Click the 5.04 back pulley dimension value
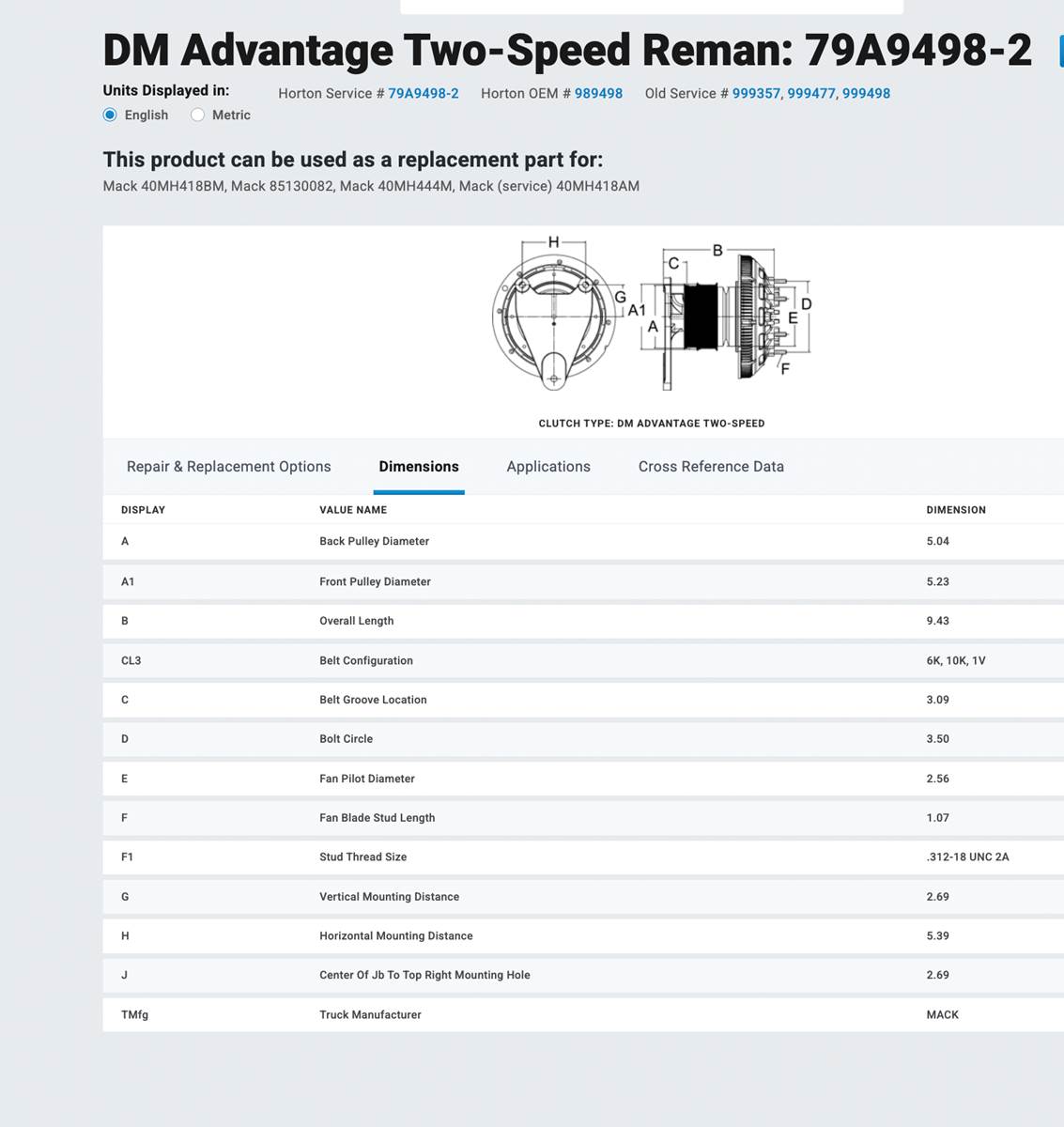Screen dimensions: 1064x1127 (x=937, y=541)
